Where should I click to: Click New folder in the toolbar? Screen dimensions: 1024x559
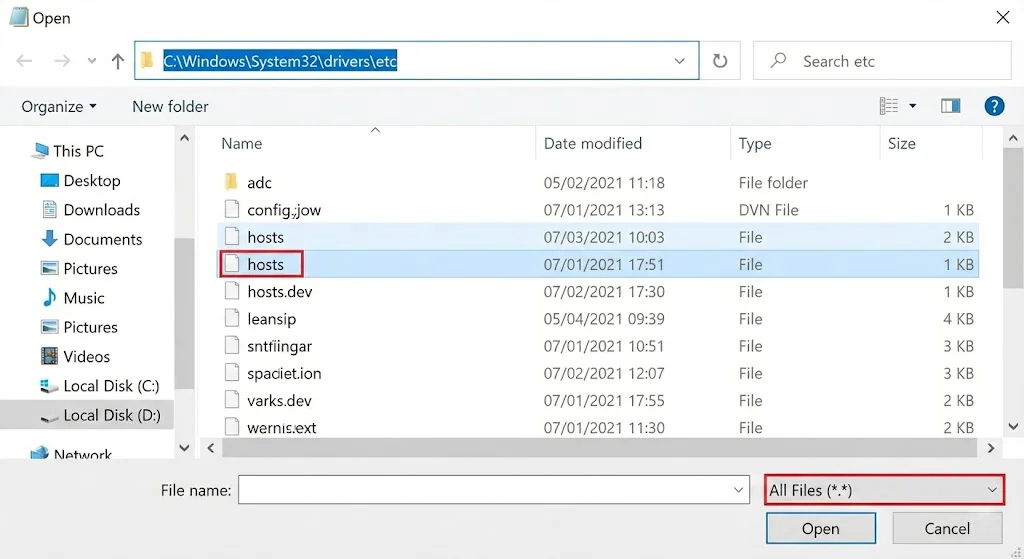click(x=170, y=106)
